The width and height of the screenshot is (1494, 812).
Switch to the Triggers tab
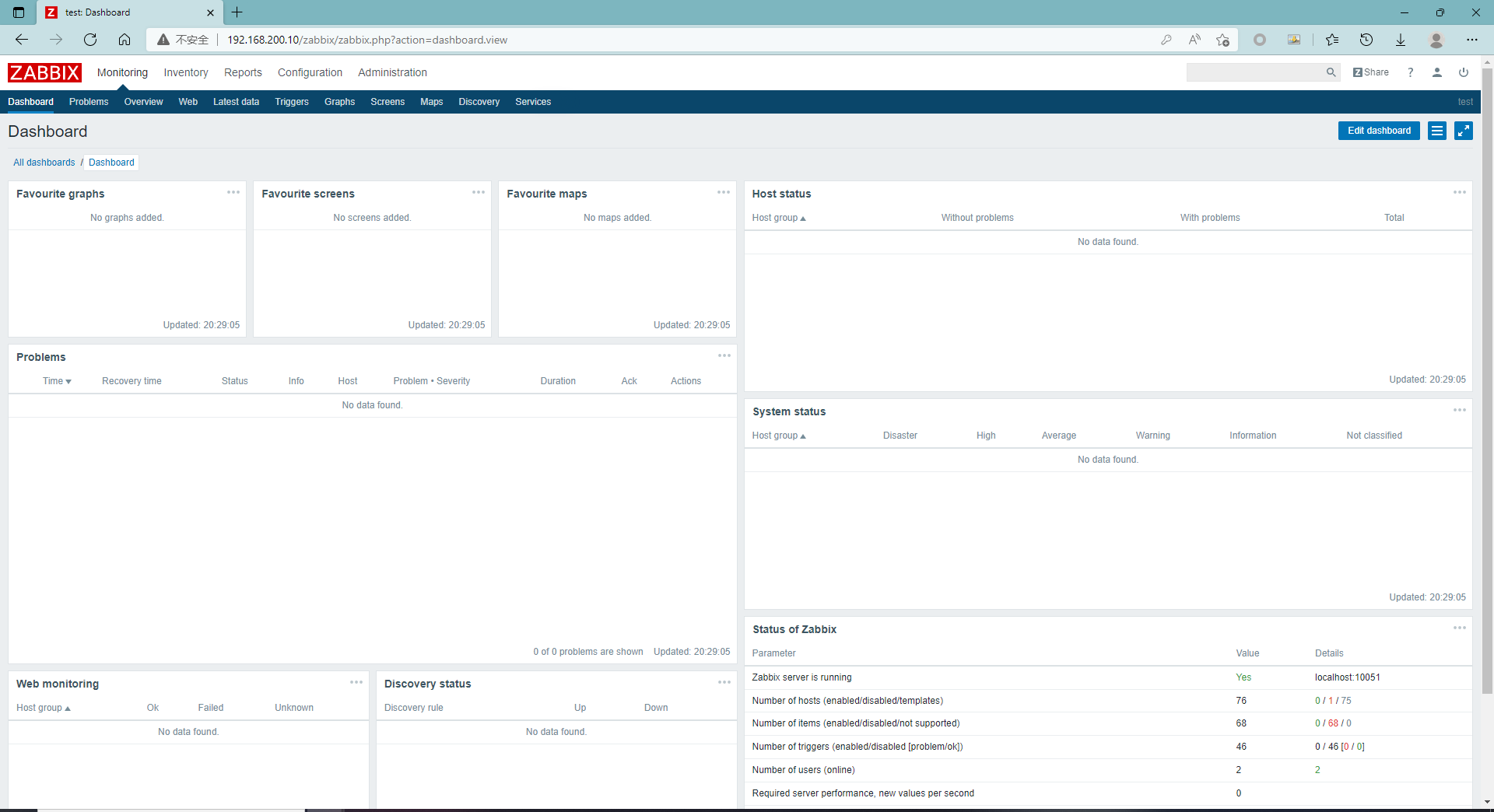pyautogui.click(x=292, y=102)
